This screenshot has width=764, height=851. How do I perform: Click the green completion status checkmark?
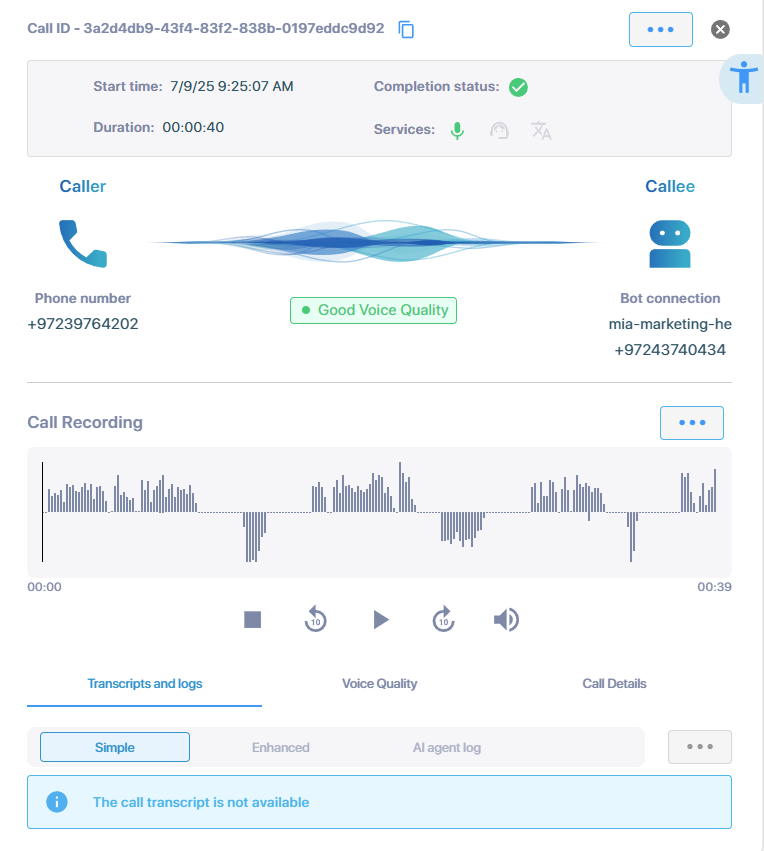518,87
